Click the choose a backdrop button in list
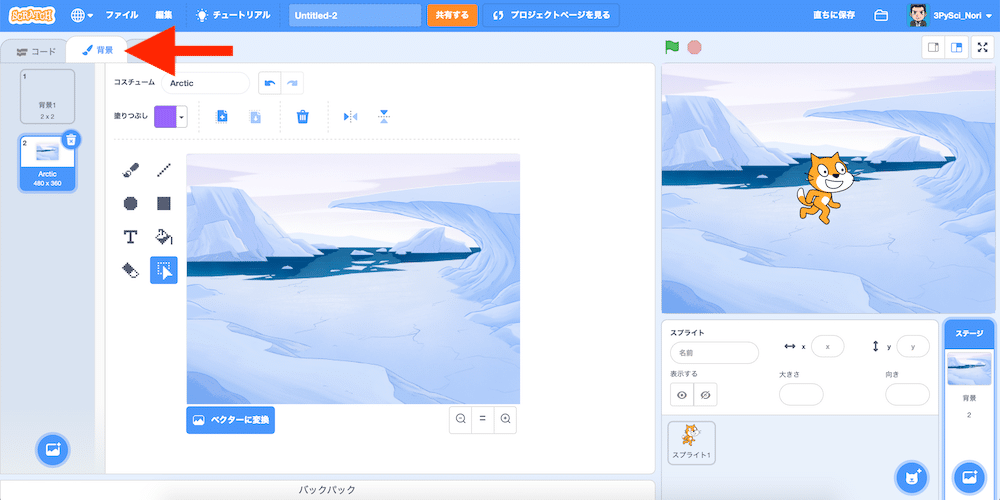 (x=53, y=450)
